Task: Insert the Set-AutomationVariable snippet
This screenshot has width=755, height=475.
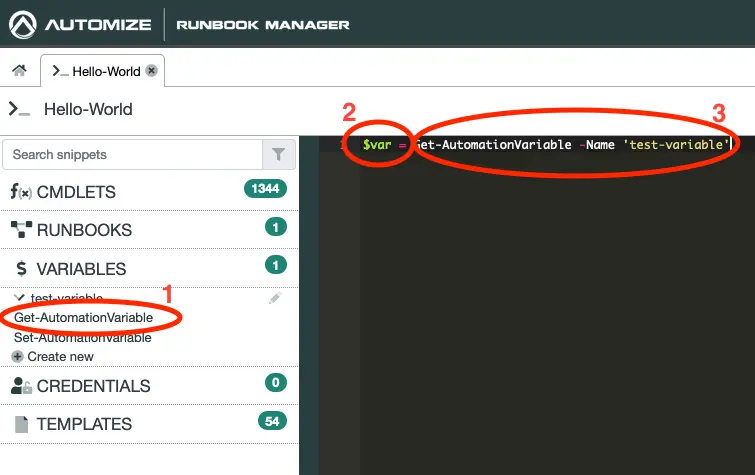Action: (x=82, y=337)
